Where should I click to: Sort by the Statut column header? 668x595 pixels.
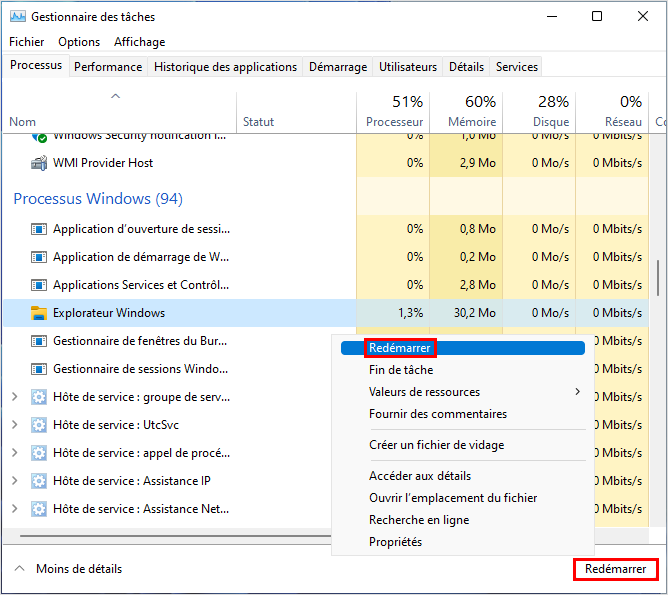pos(296,112)
